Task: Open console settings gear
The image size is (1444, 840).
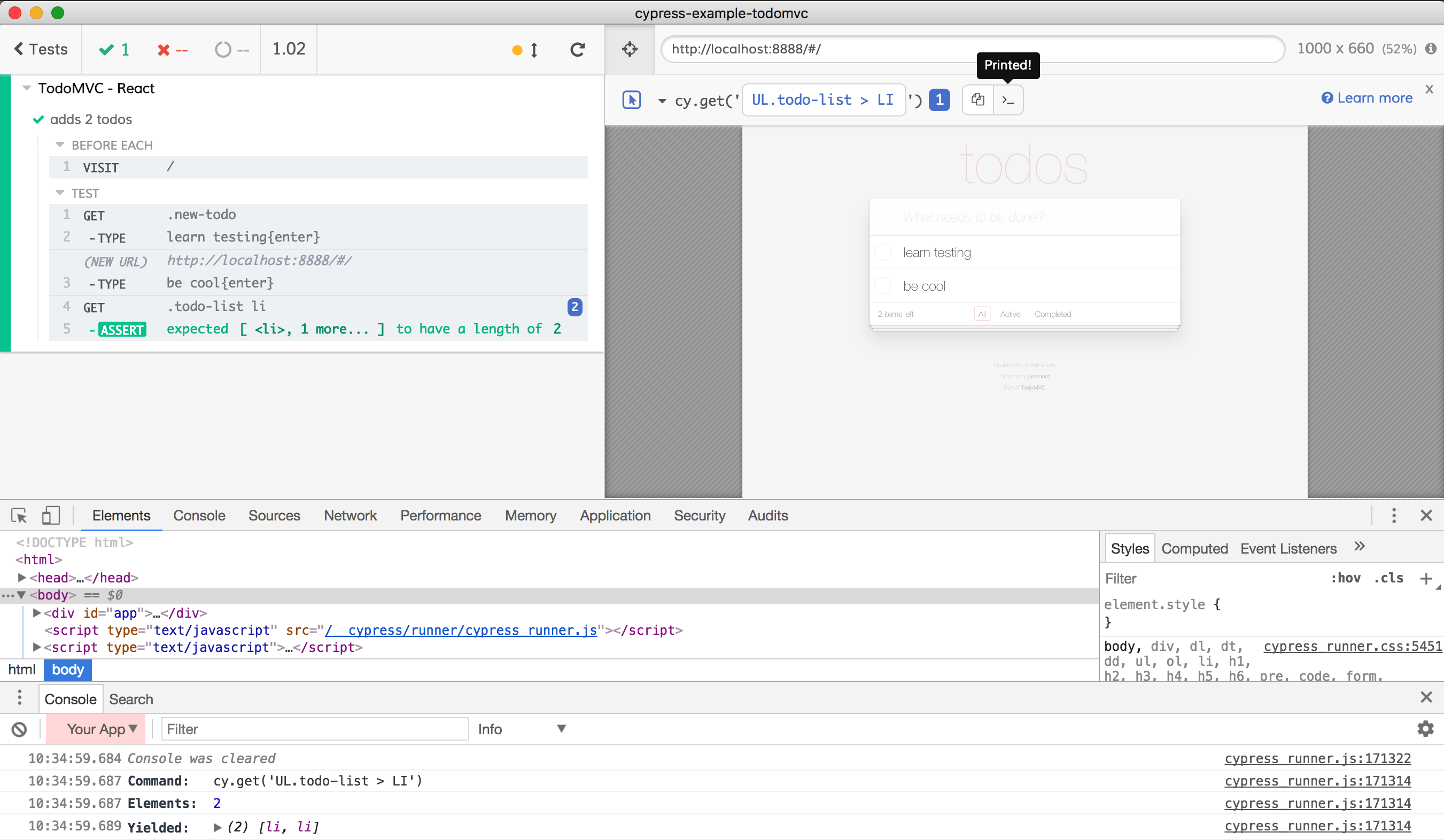Action: pyautogui.click(x=1425, y=729)
